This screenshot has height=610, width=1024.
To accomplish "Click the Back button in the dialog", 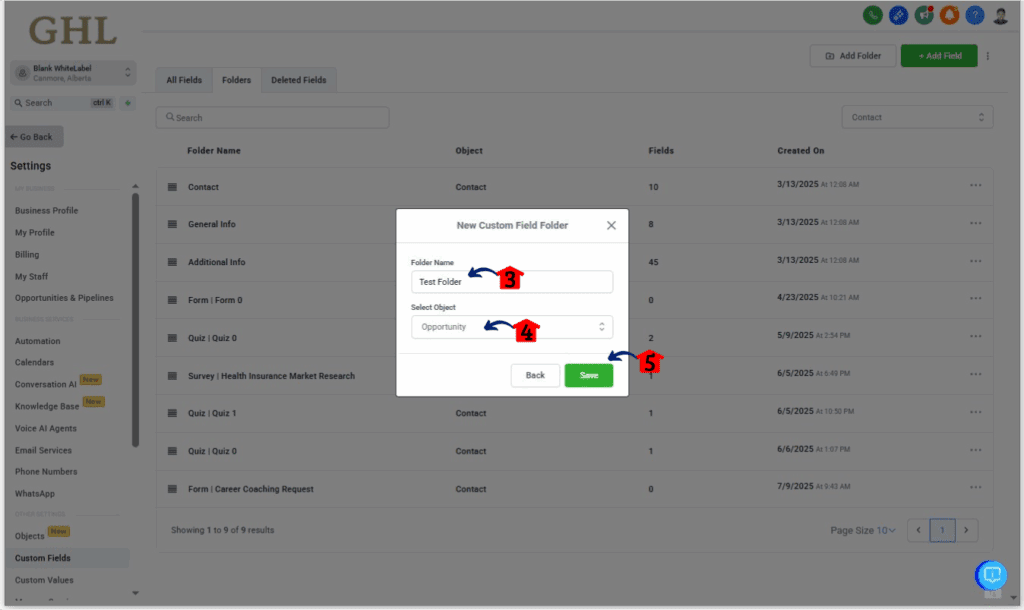I will pos(535,376).
